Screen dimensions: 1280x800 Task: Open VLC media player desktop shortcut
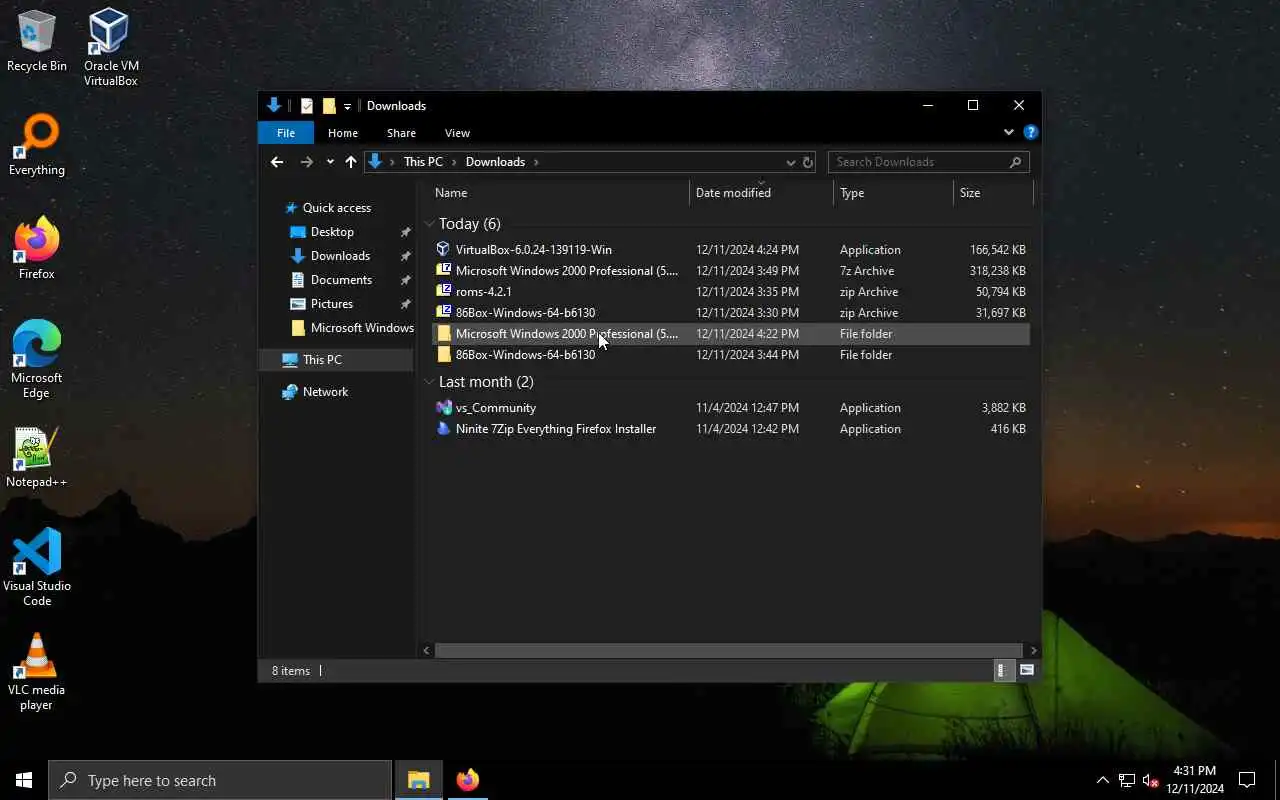pos(37,672)
